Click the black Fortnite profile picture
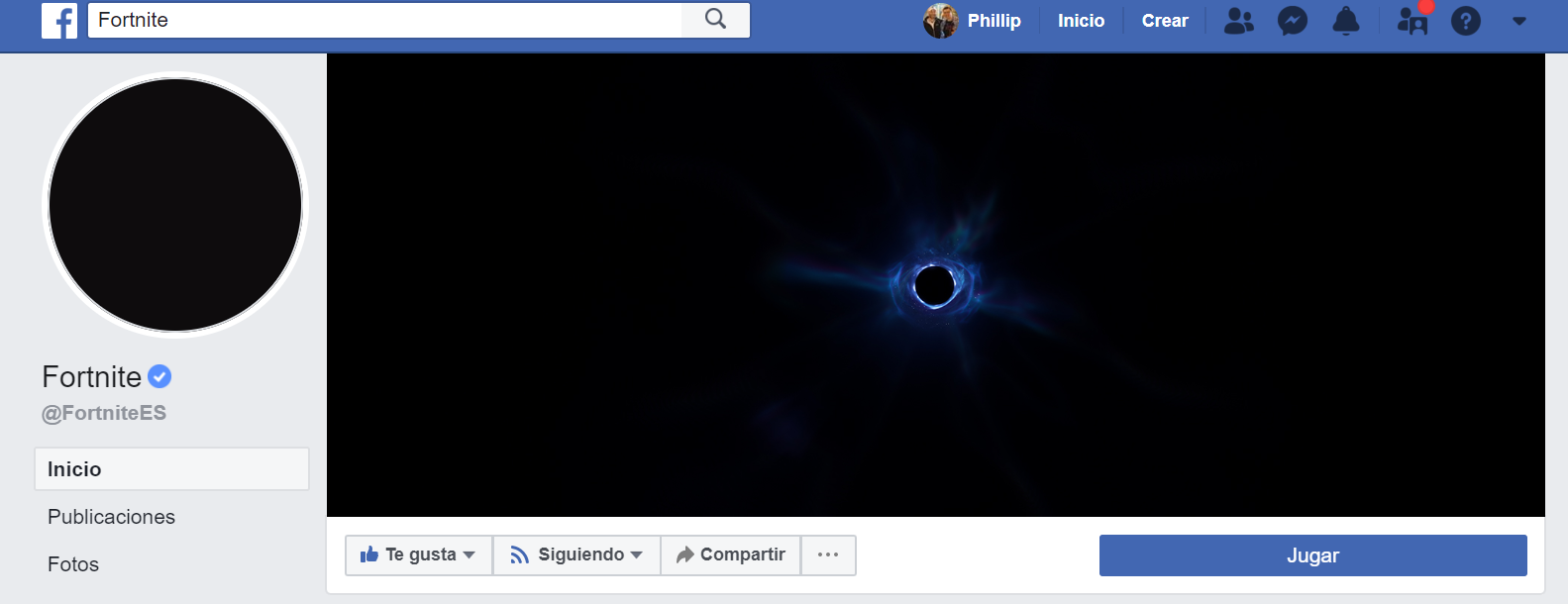Screen dimensions: 1568x604 pos(175,205)
